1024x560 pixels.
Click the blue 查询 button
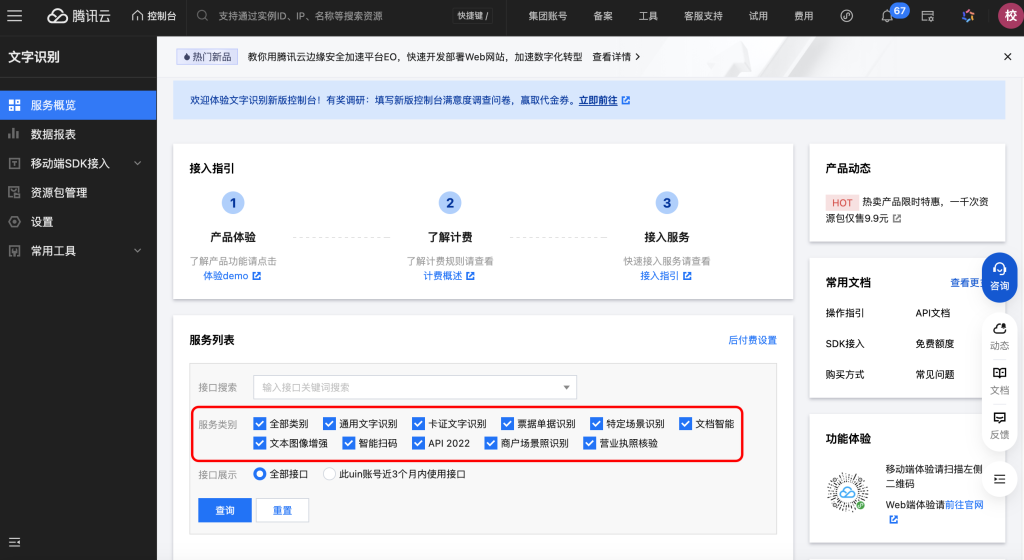coord(225,510)
